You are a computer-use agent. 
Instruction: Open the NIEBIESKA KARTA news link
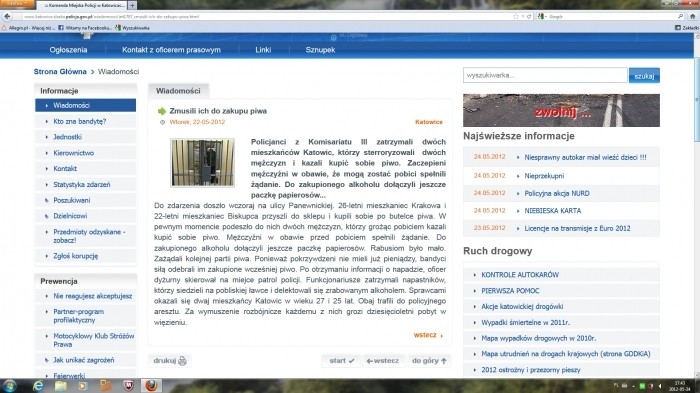553,211
